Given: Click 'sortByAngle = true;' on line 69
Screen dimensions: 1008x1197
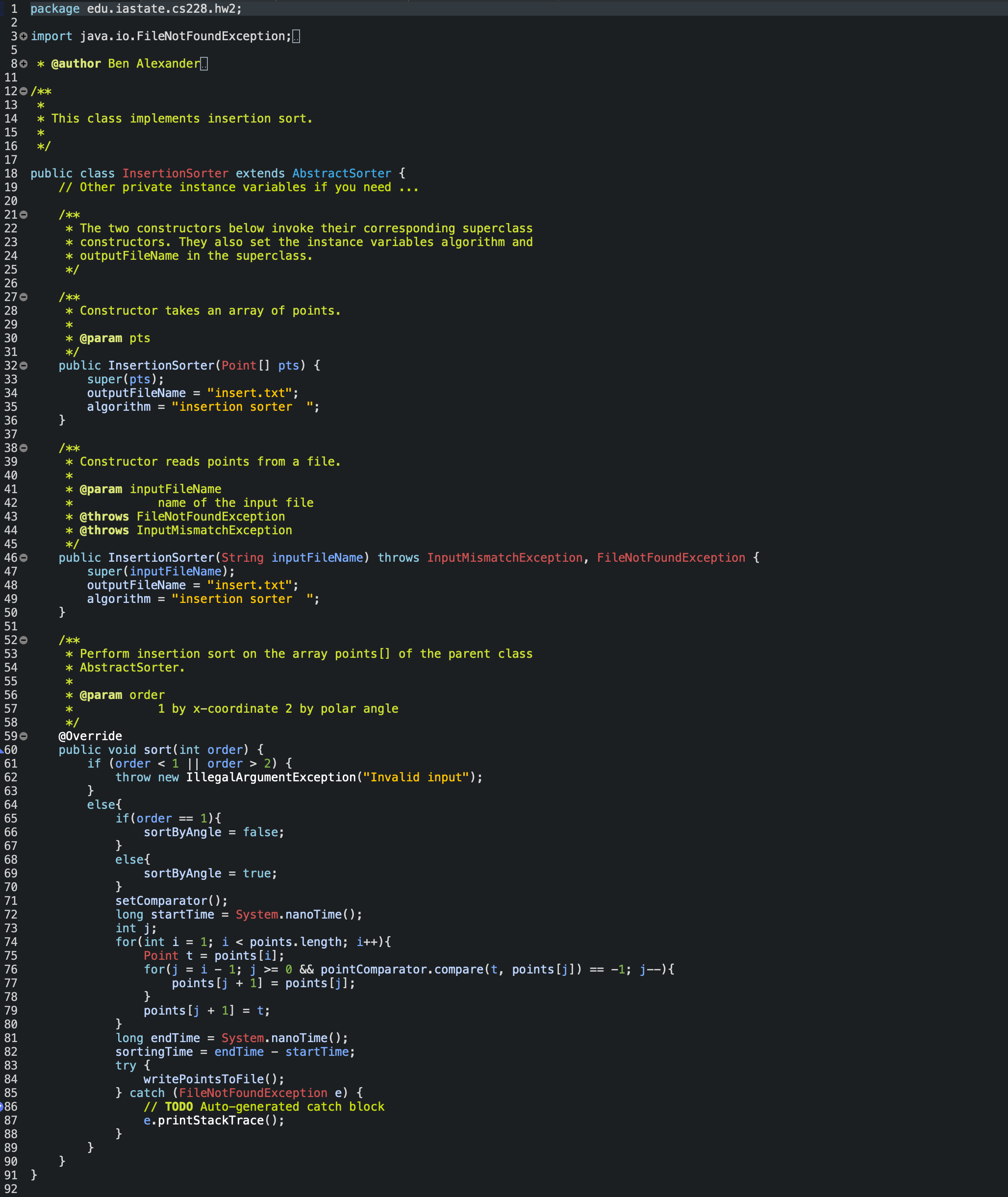Looking at the screenshot, I should pyautogui.click(x=210, y=873).
